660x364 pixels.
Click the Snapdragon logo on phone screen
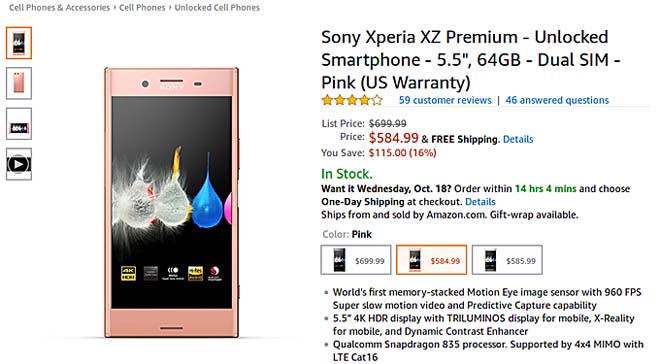coord(215,273)
